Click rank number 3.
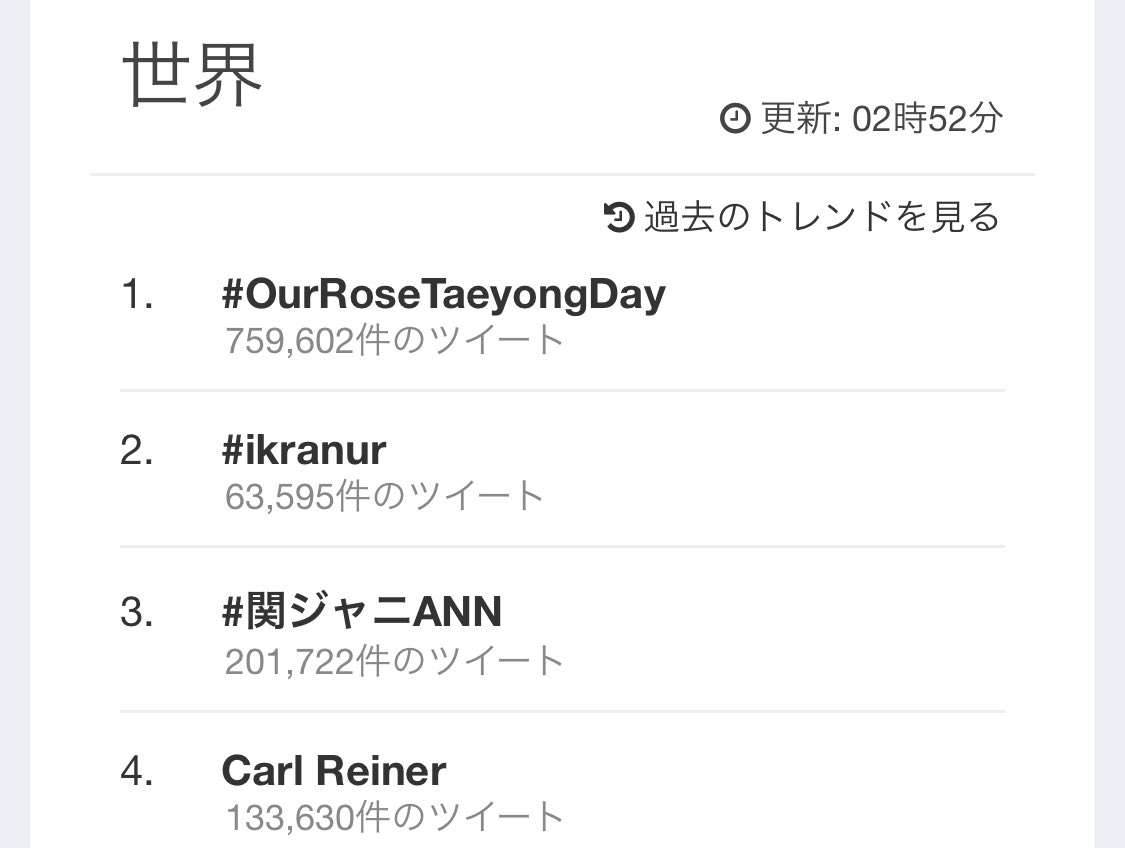 click(136, 613)
